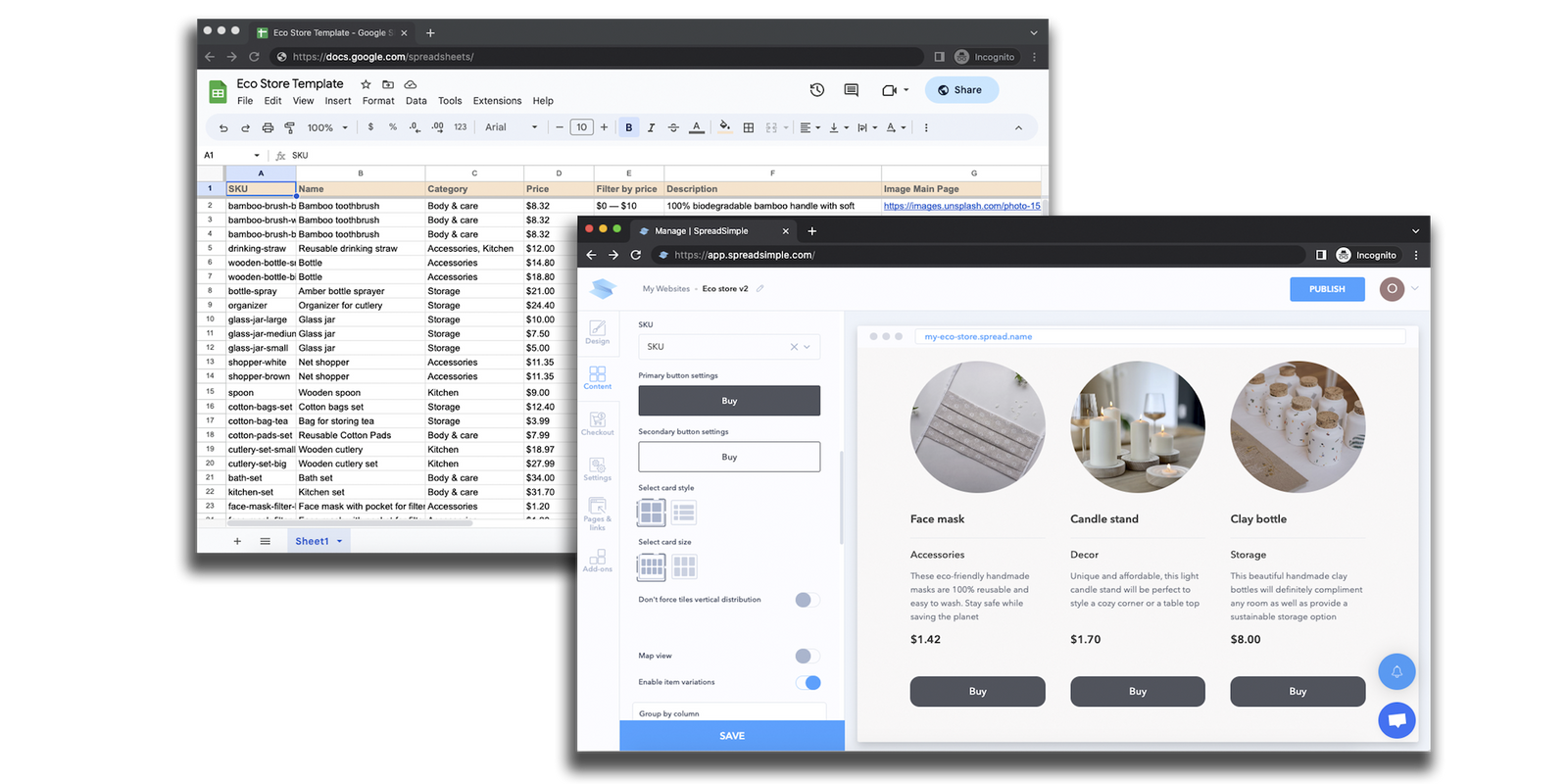Open the Design sidebar panel
The image size is (1568, 784).
click(597, 331)
